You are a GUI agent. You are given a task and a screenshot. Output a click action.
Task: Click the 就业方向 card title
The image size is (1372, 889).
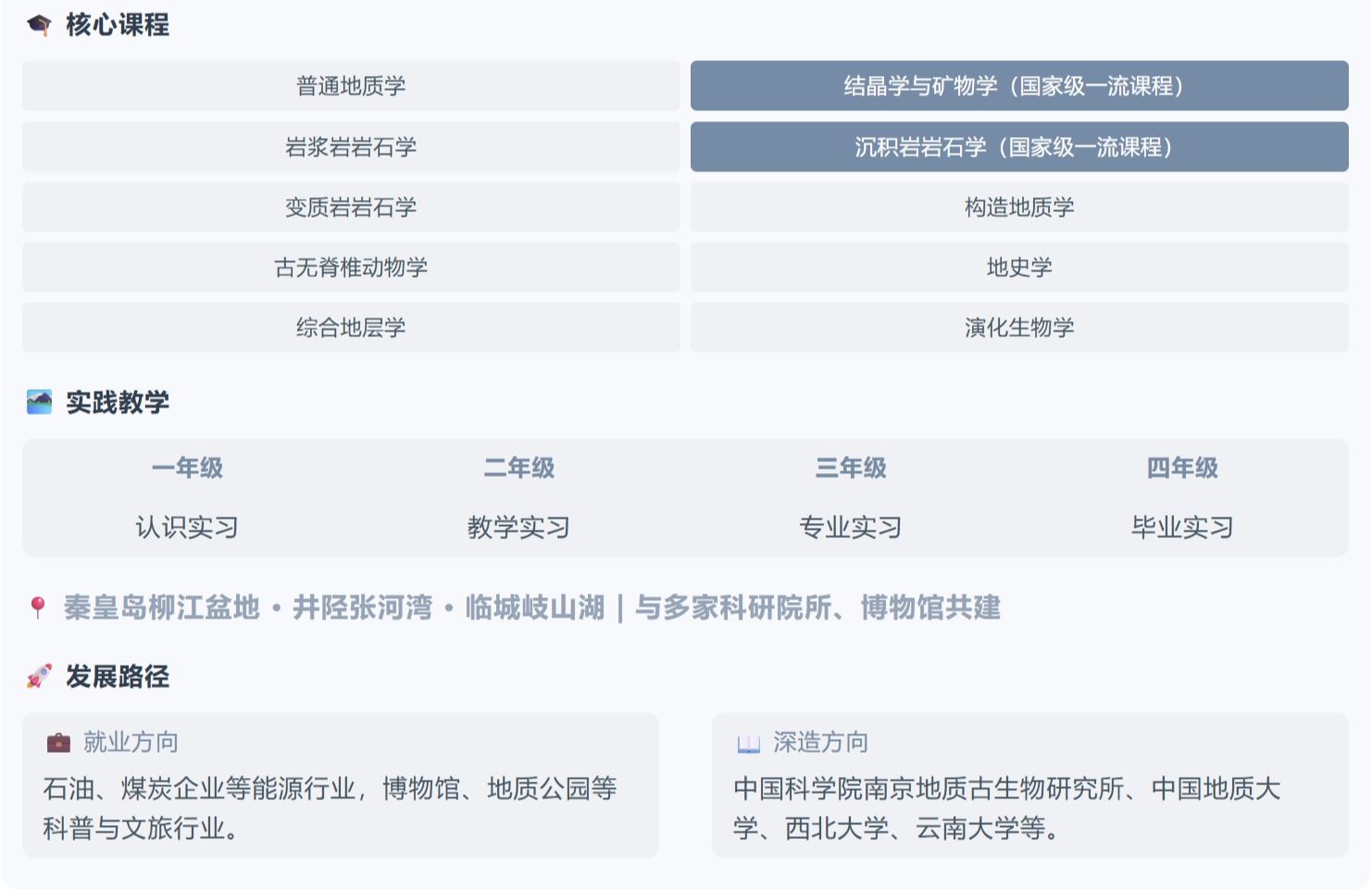tap(131, 743)
